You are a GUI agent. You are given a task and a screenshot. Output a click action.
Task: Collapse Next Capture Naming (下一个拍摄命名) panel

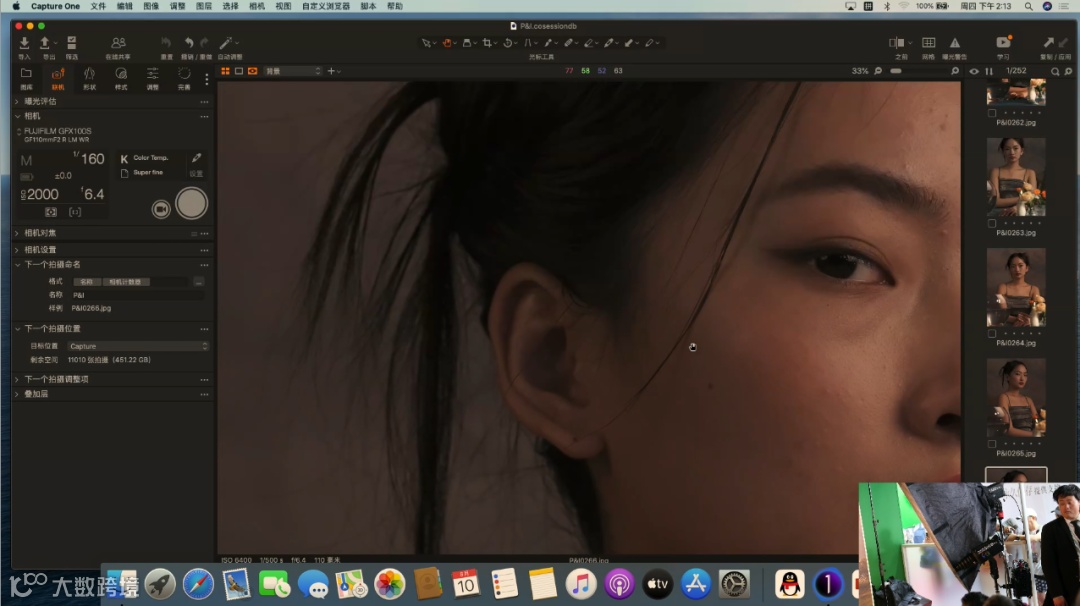[x=17, y=265]
